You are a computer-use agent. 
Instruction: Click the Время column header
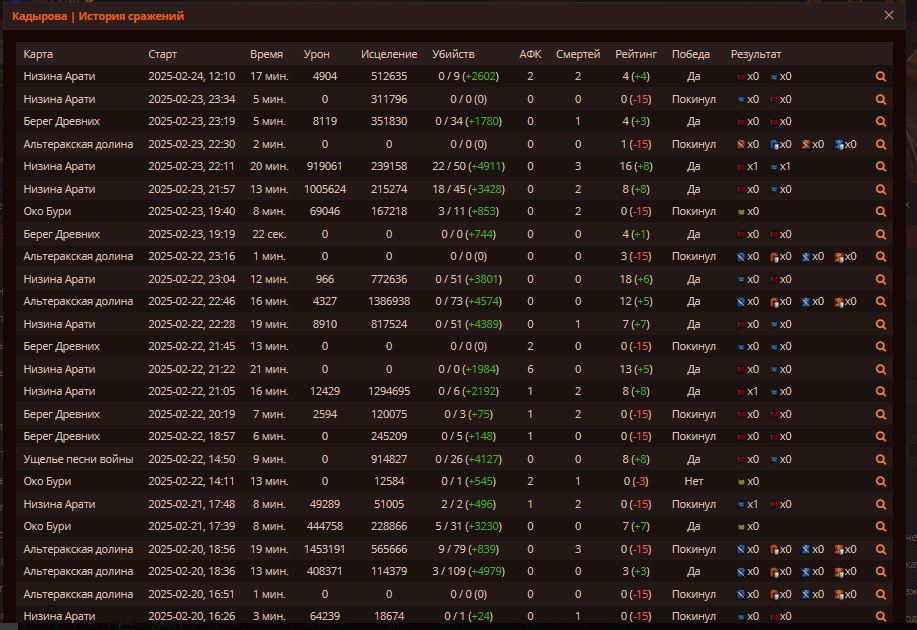tap(266, 54)
